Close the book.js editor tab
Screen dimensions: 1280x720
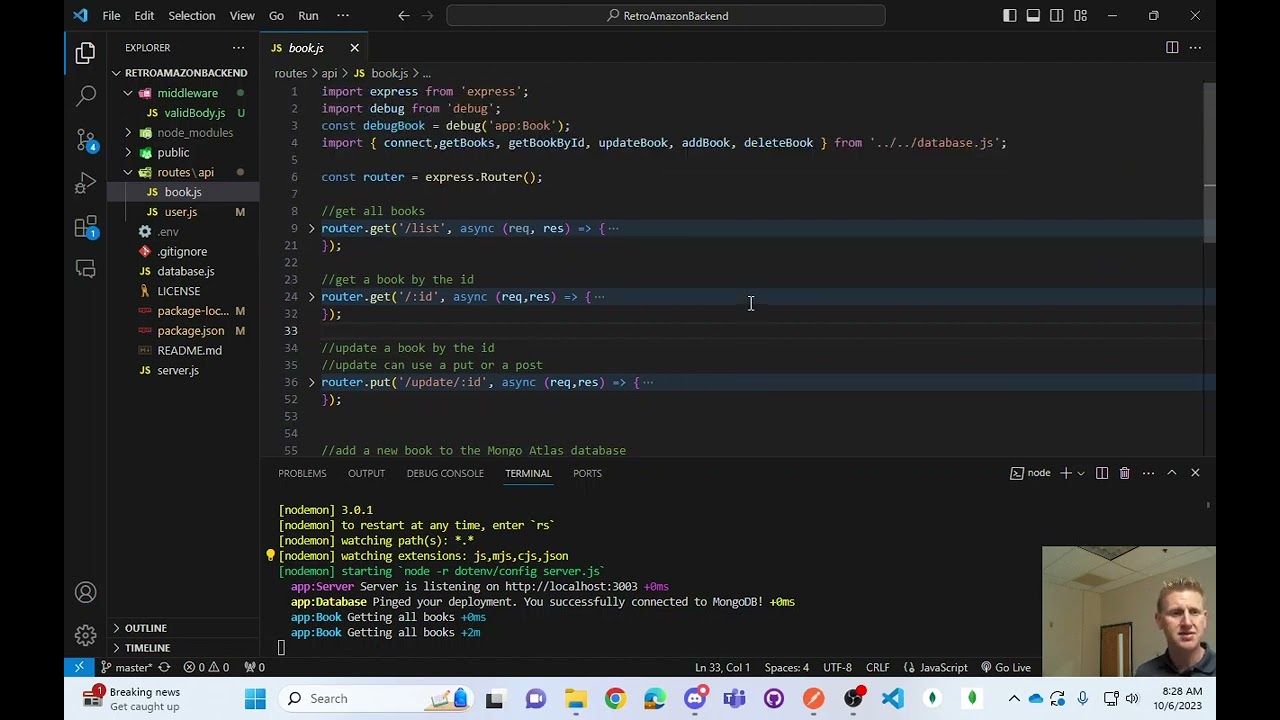[354, 48]
